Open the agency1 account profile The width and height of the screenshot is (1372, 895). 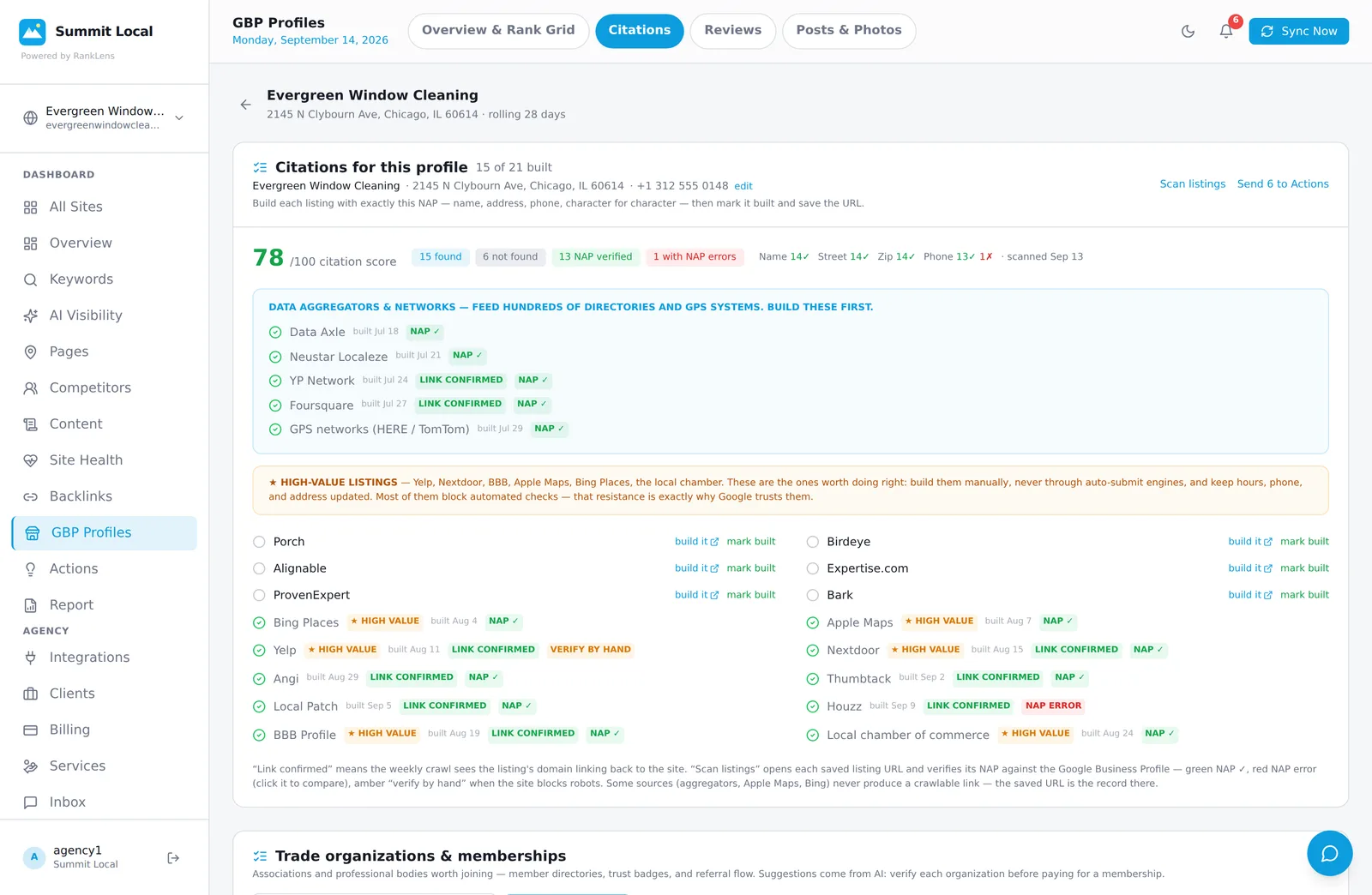pos(86,857)
